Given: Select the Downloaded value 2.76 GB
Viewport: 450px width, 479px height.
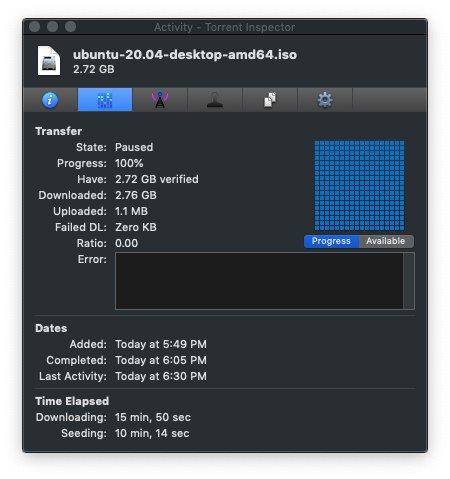Looking at the screenshot, I should point(136,195).
